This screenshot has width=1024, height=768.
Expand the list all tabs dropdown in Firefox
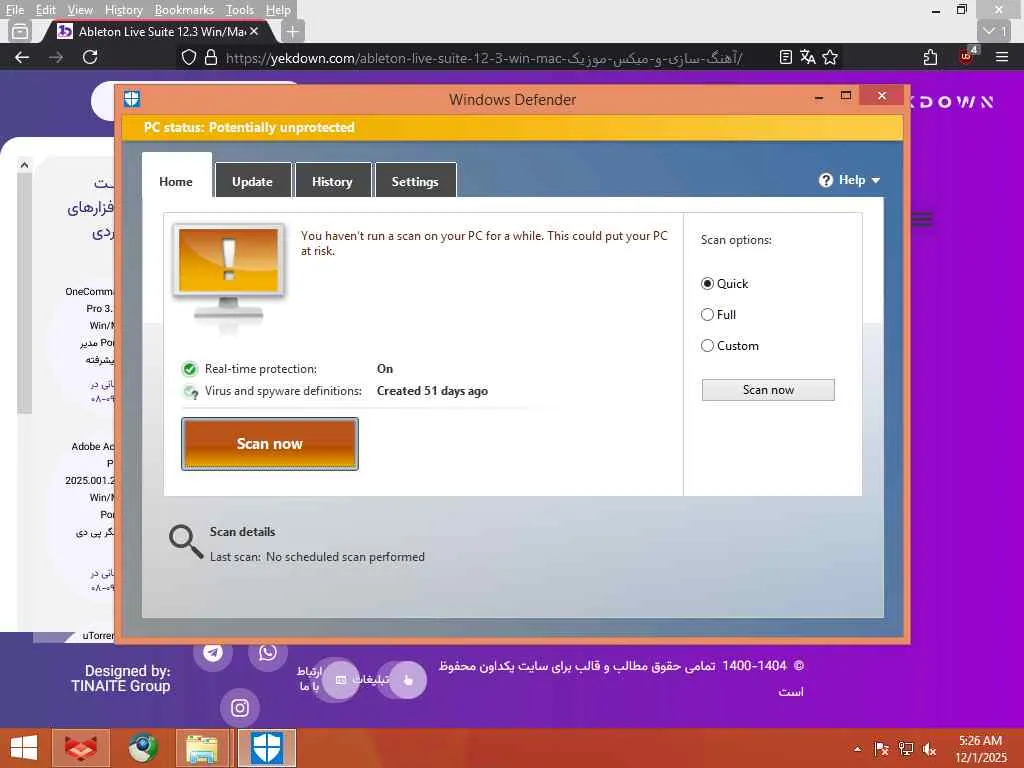coord(995,31)
